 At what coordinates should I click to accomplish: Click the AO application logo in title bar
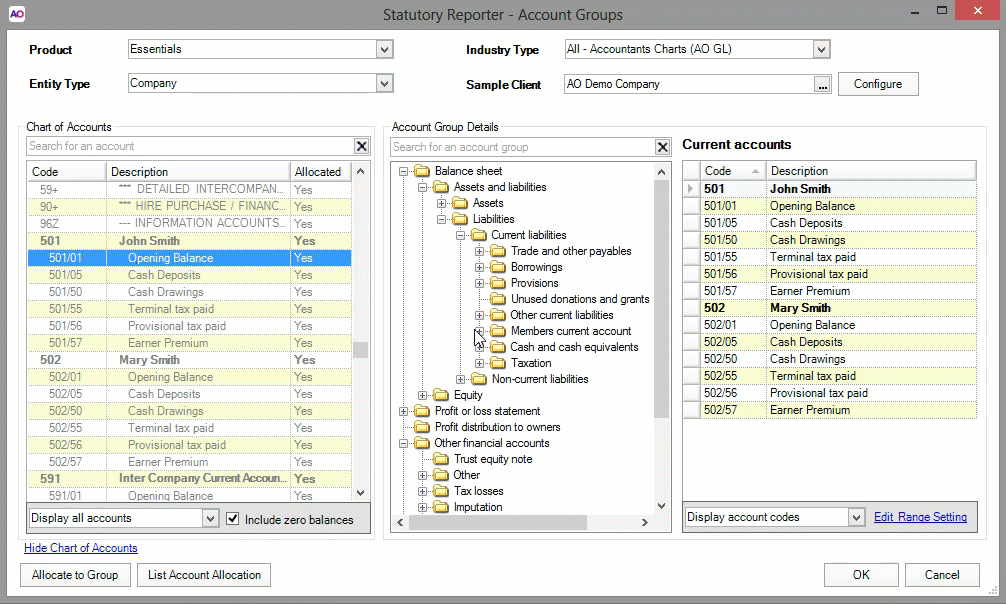click(17, 14)
